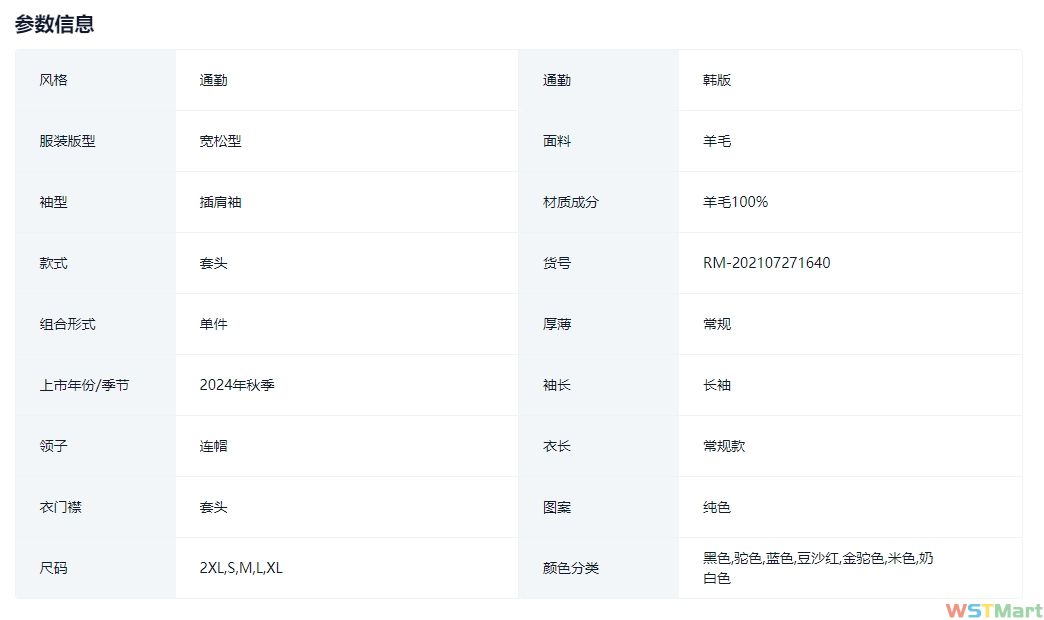
Task: Click the 单件 combination value
Action: [213, 324]
